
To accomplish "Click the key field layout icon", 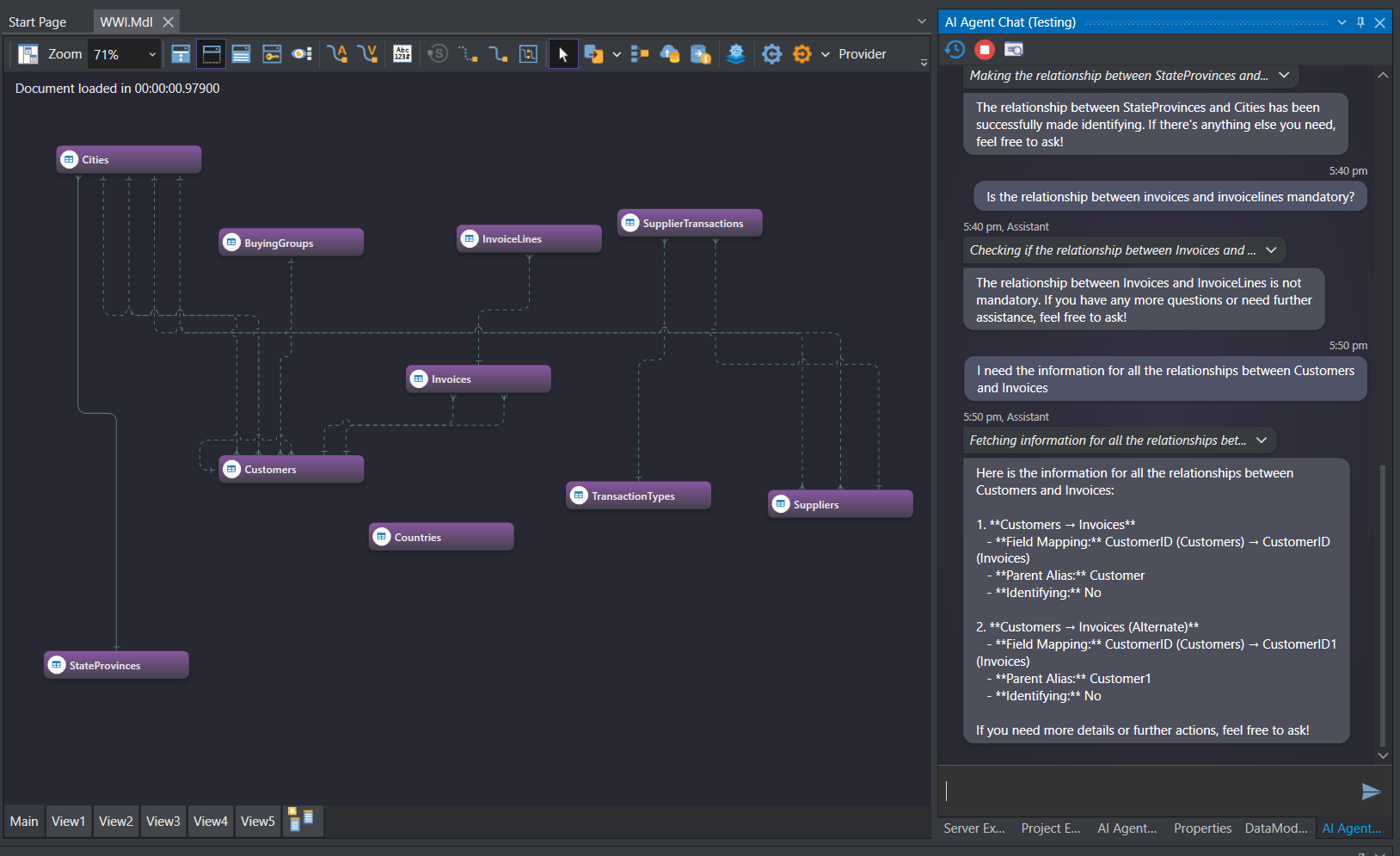I will tap(272, 54).
